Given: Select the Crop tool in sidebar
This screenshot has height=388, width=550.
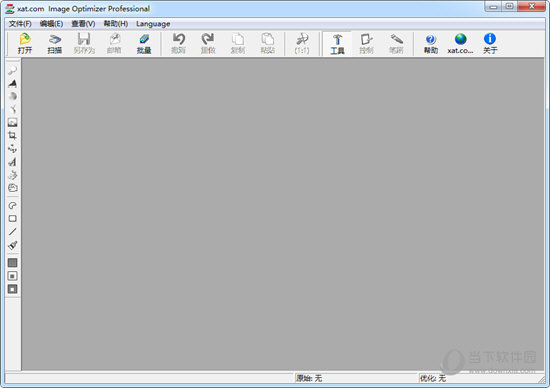Looking at the screenshot, I should pos(13,135).
